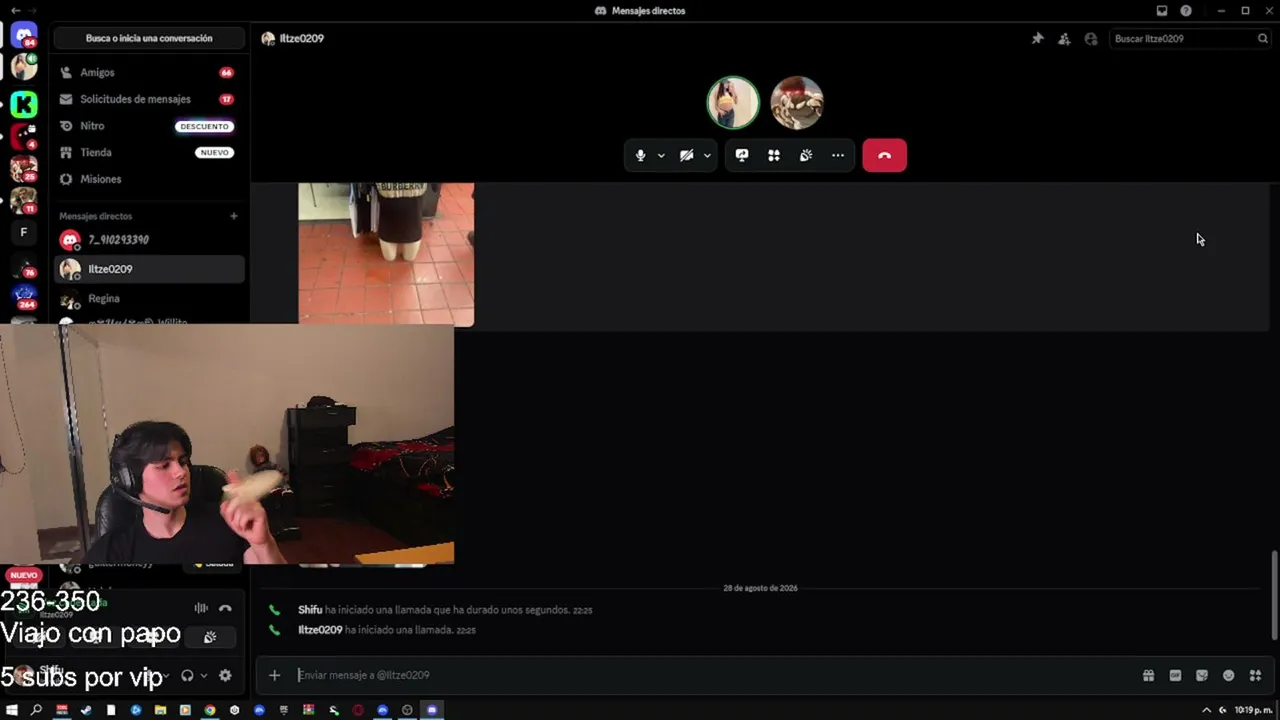Open Chrome from the taskbar
1280x720 pixels.
(210, 710)
